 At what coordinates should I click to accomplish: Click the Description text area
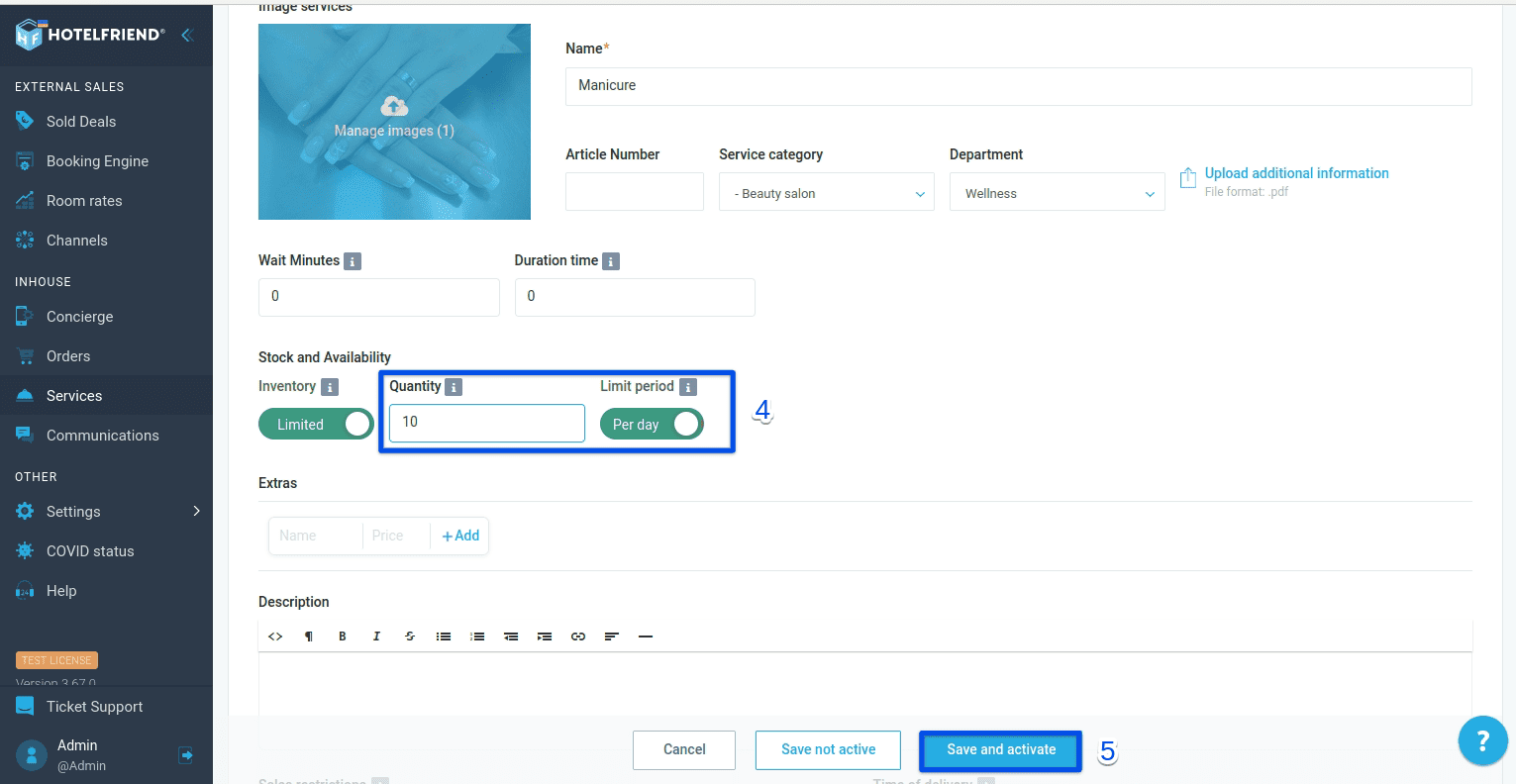coord(865,684)
